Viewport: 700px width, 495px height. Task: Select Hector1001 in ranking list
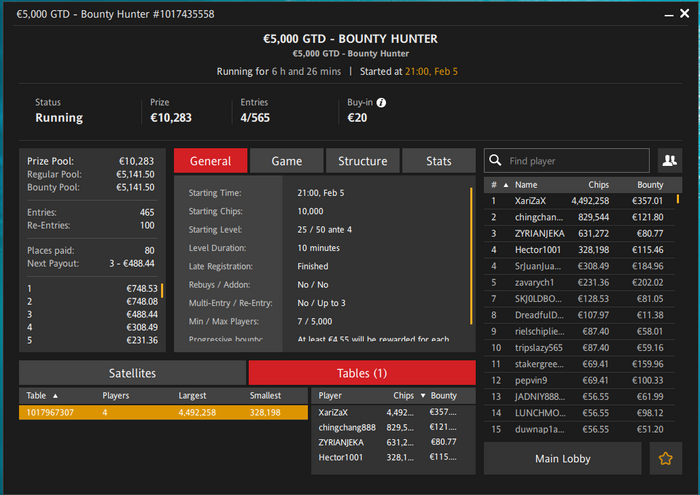579,250
